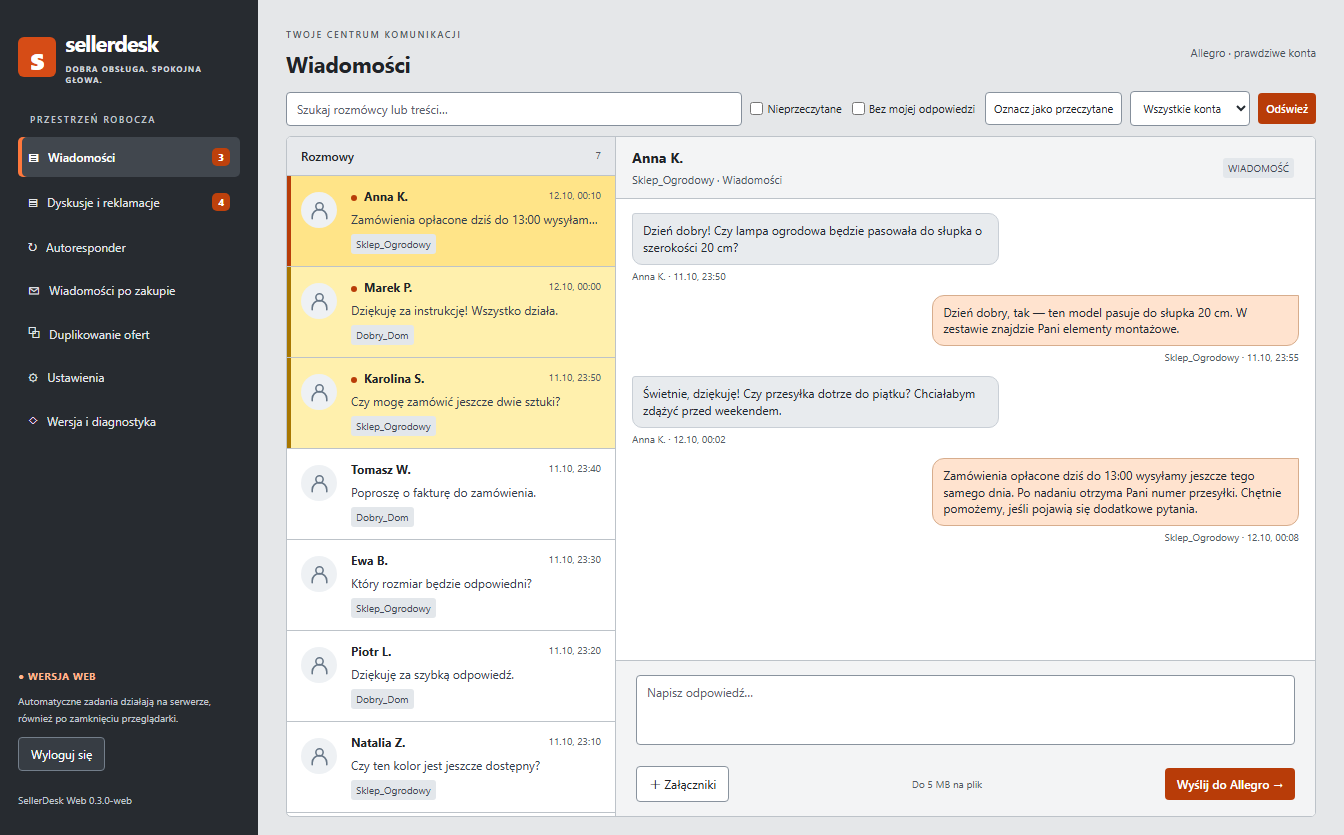
Task: Click the Dyskusje i reklamacje sidebar icon
Action: pyautogui.click(x=34, y=203)
